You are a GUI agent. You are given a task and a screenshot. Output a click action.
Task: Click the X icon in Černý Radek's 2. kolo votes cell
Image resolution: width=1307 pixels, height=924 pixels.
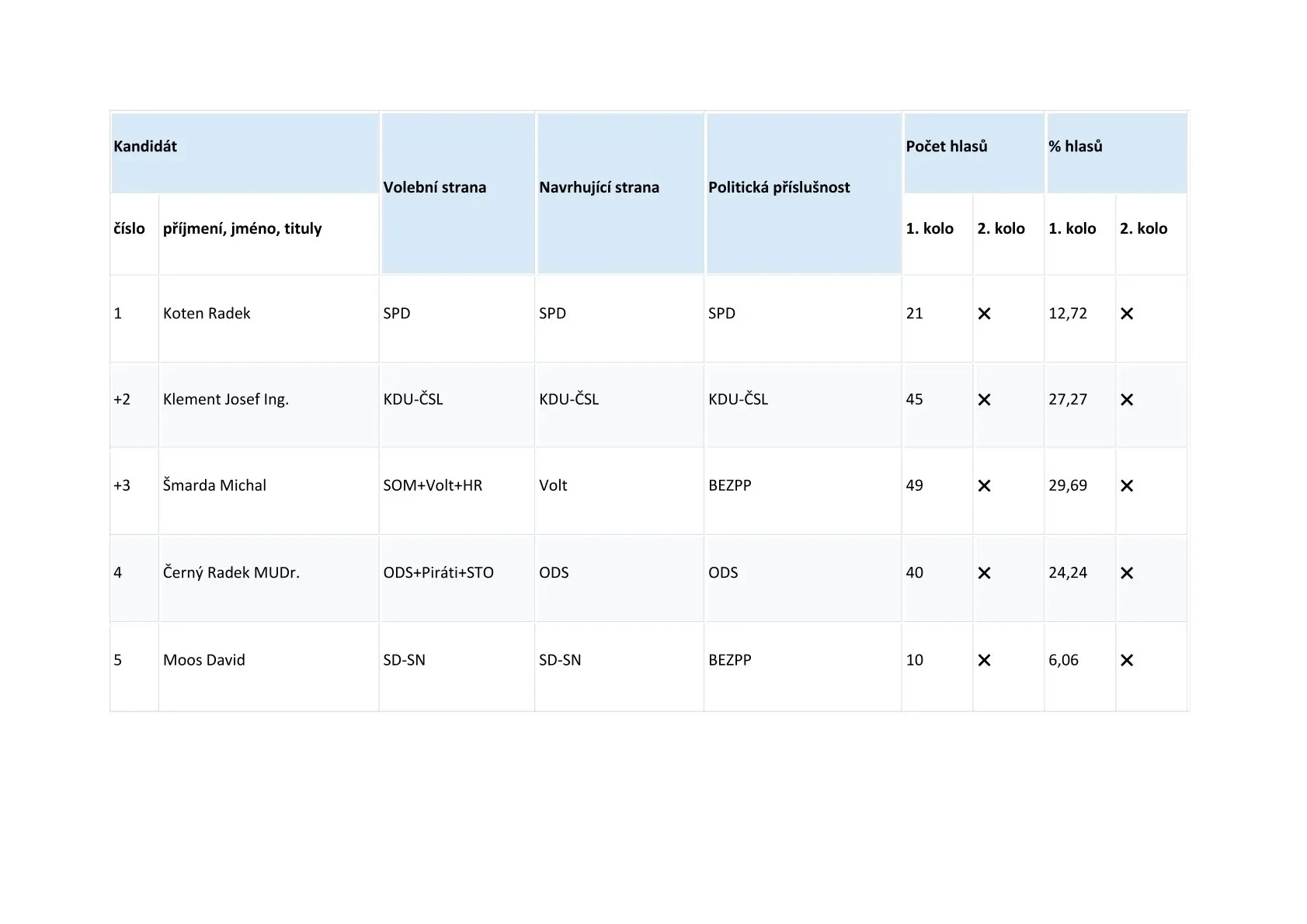tap(984, 573)
